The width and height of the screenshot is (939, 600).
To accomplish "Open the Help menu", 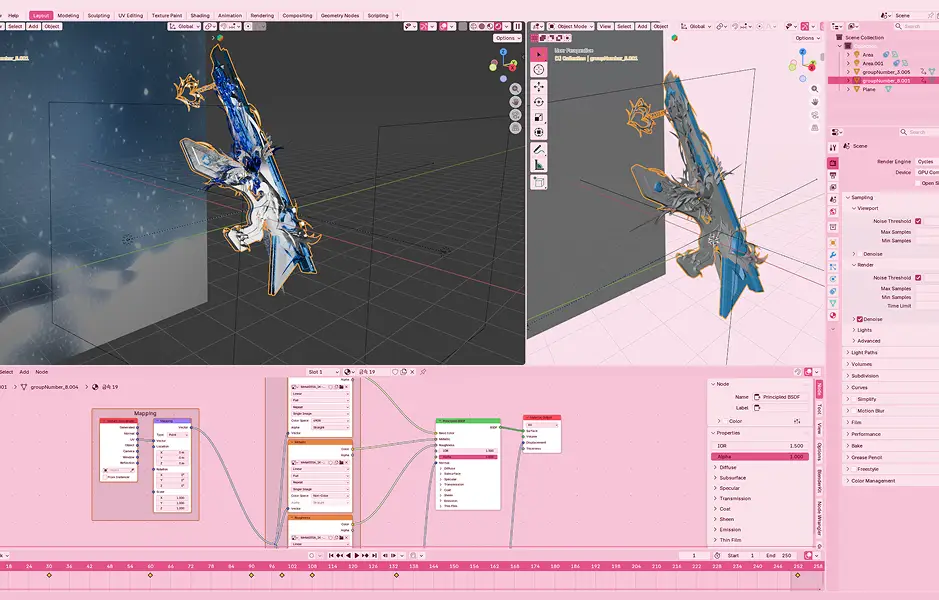I will coord(13,16).
